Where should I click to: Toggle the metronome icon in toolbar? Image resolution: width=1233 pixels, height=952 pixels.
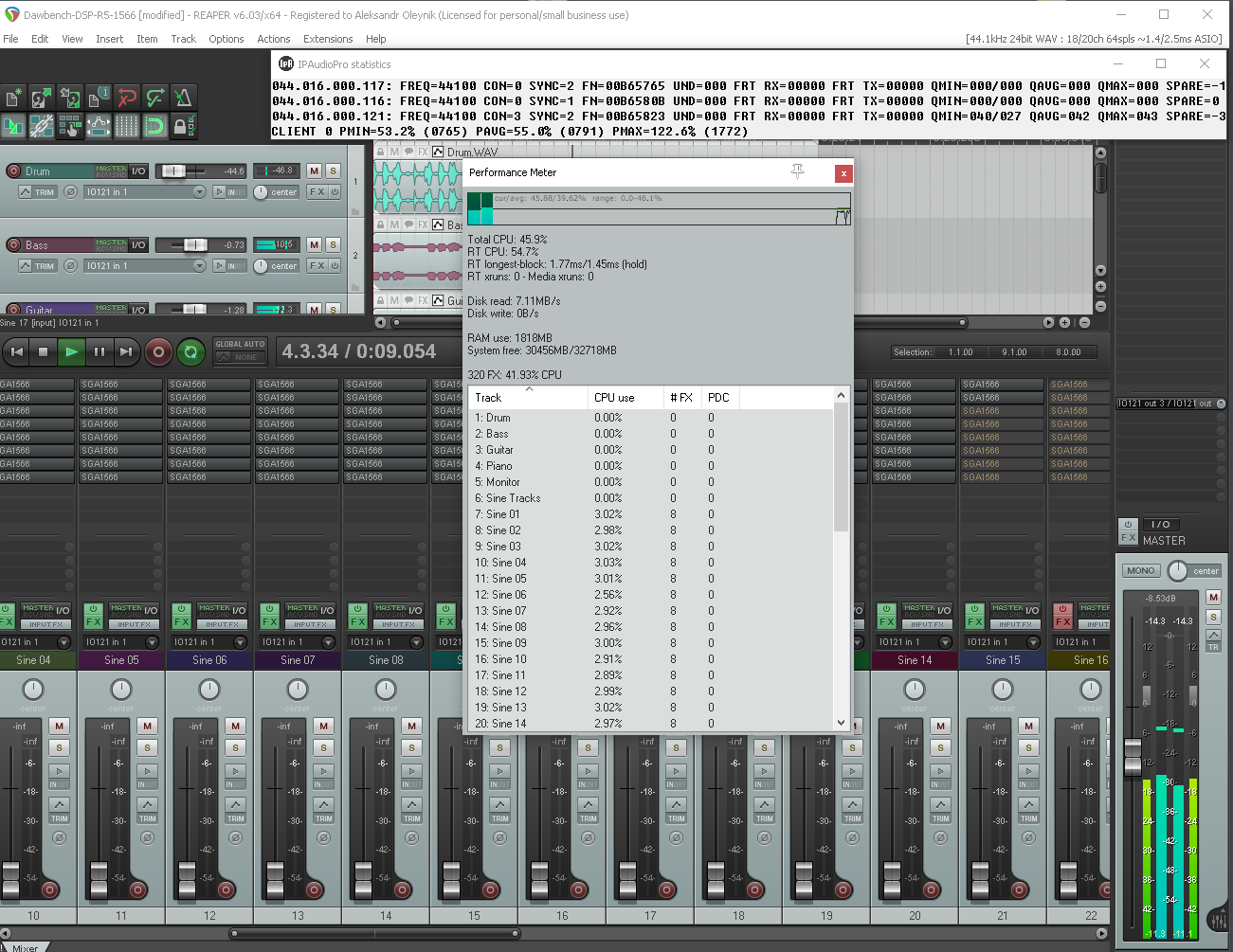(184, 97)
